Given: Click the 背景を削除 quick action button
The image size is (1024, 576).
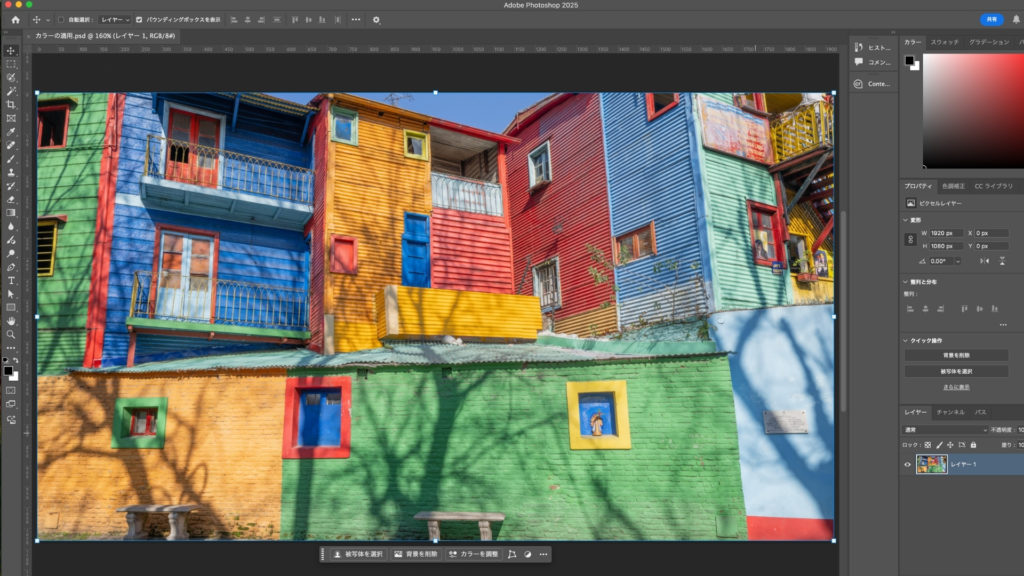Looking at the screenshot, I should click(957, 355).
